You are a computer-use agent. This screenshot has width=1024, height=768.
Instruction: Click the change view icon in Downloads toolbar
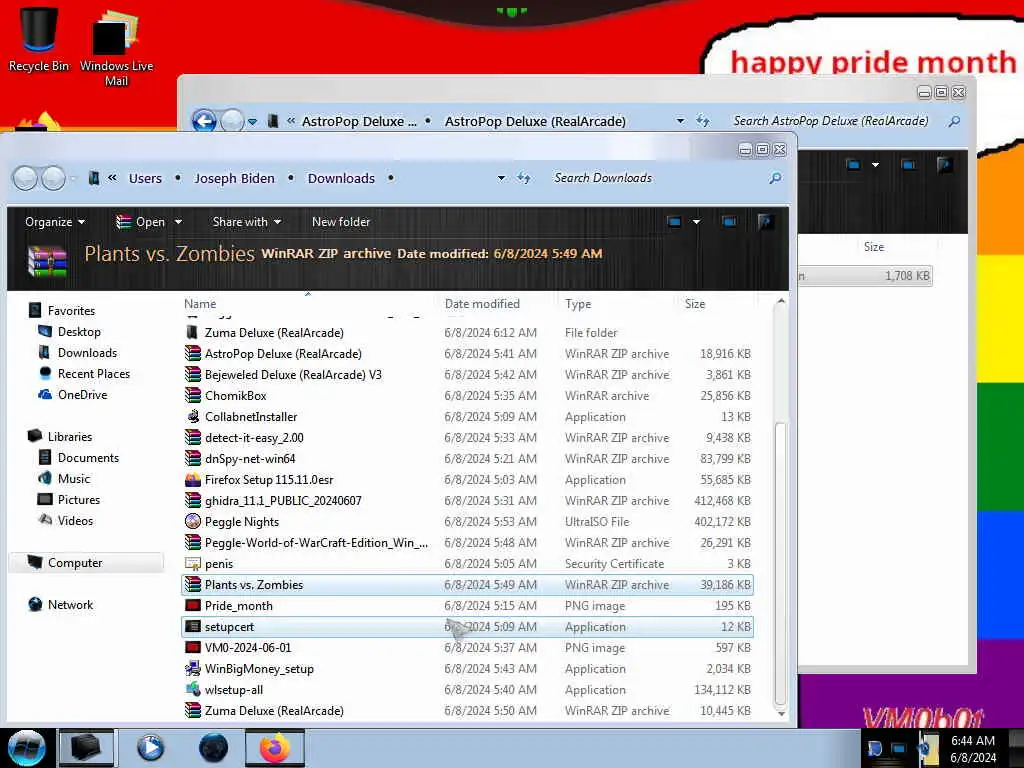pyautogui.click(x=674, y=222)
